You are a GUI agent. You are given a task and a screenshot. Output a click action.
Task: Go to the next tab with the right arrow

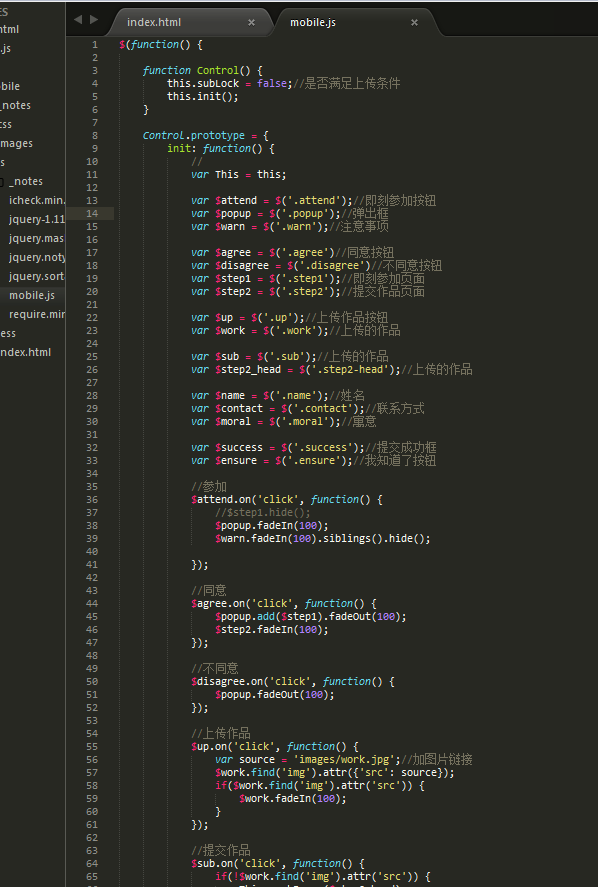[94, 20]
